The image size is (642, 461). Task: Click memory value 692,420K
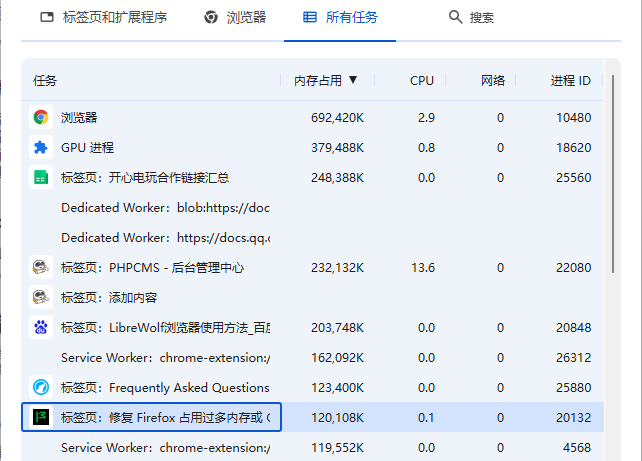pyautogui.click(x=337, y=118)
